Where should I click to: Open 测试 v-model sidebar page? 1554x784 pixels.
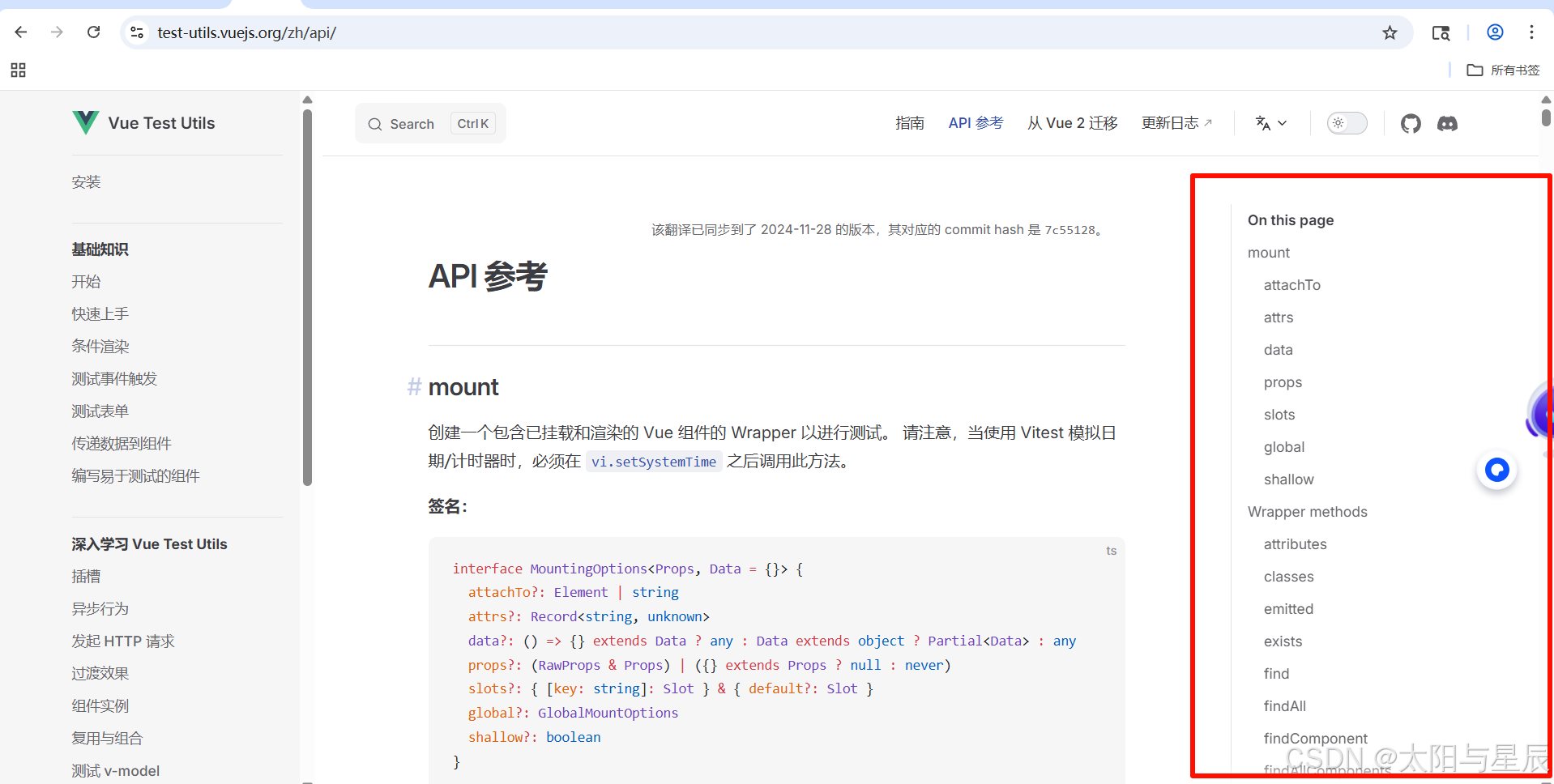click(x=116, y=771)
